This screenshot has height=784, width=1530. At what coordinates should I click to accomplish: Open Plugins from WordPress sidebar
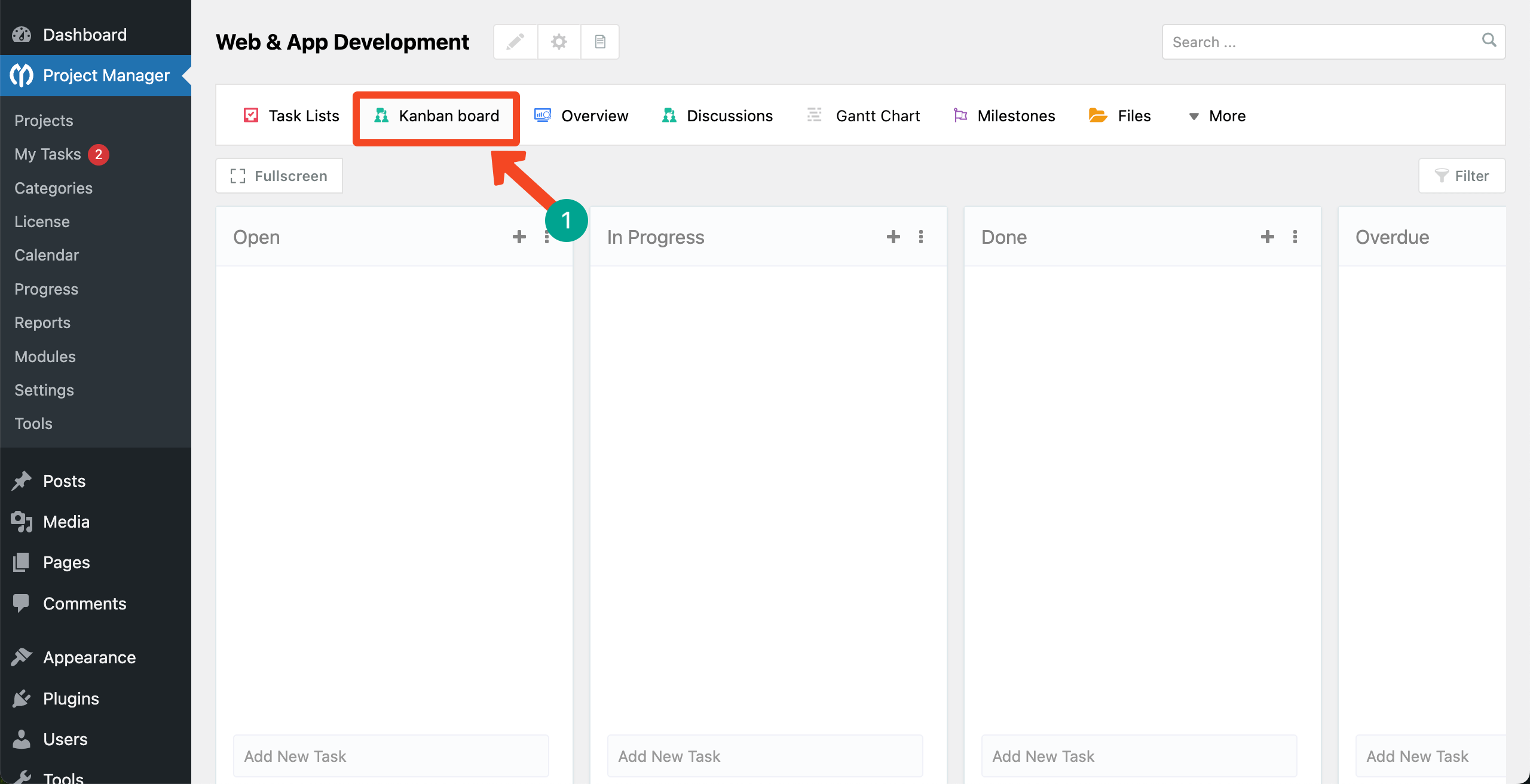71,698
